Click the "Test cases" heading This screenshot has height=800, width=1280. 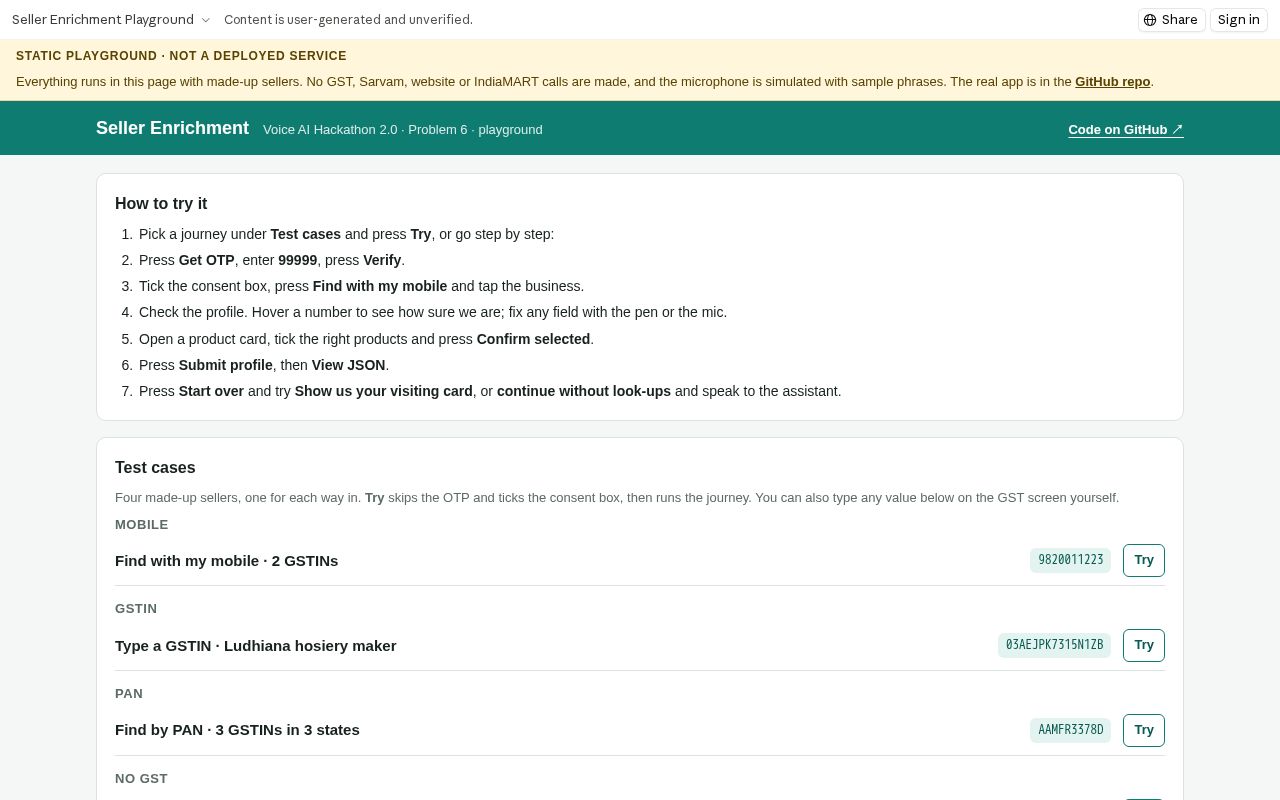pos(155,467)
